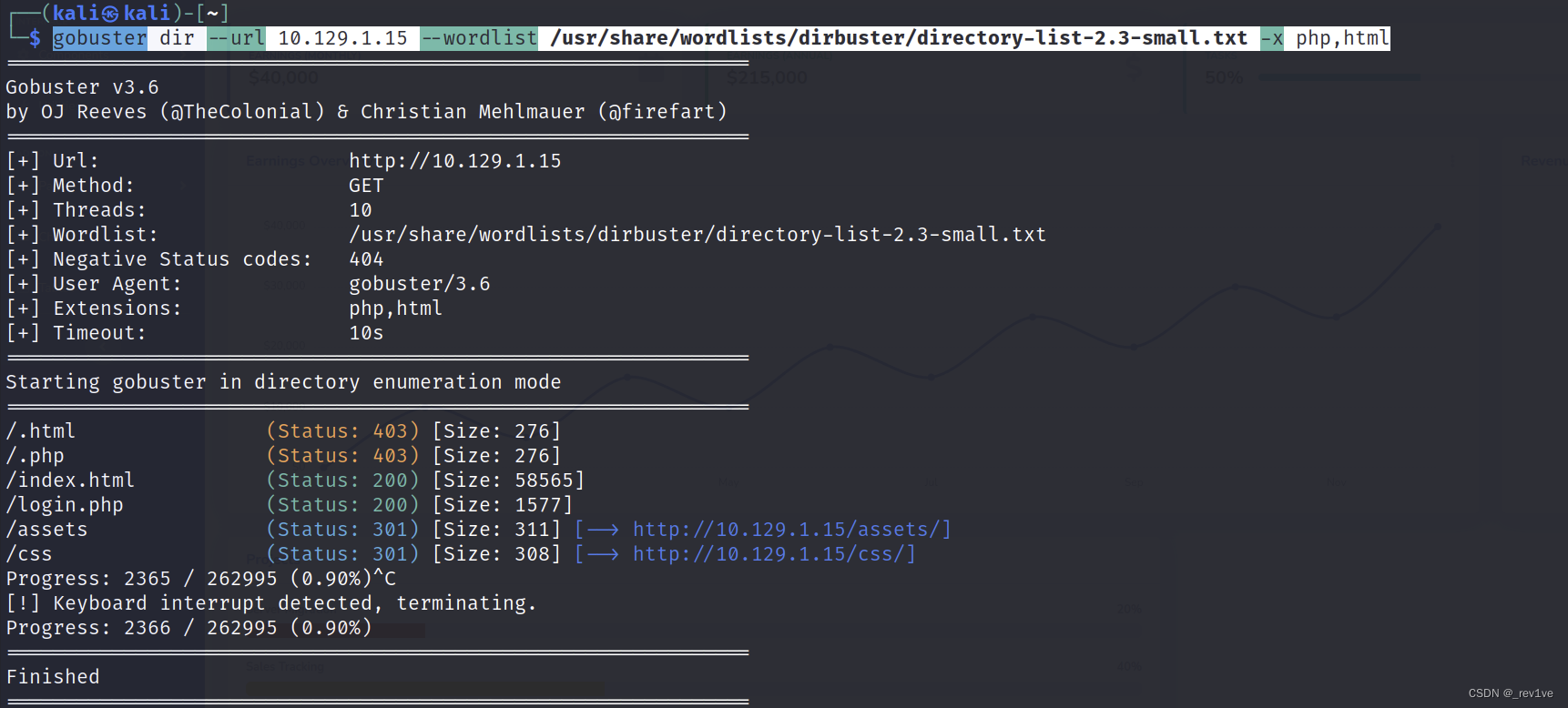The image size is (1568, 708).
Task: Click the '/.php' result entry
Action: click(36, 456)
